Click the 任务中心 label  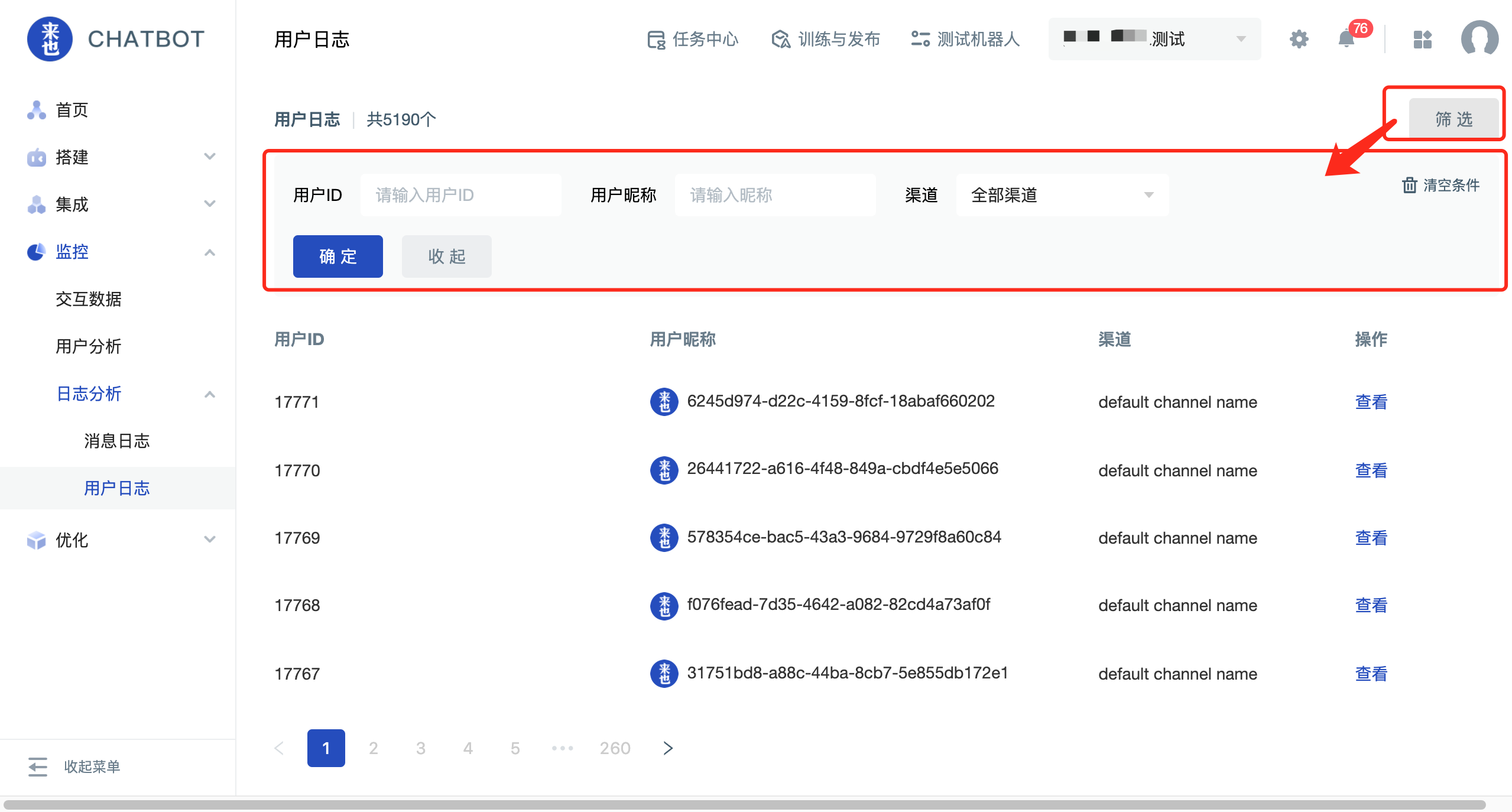tap(706, 40)
